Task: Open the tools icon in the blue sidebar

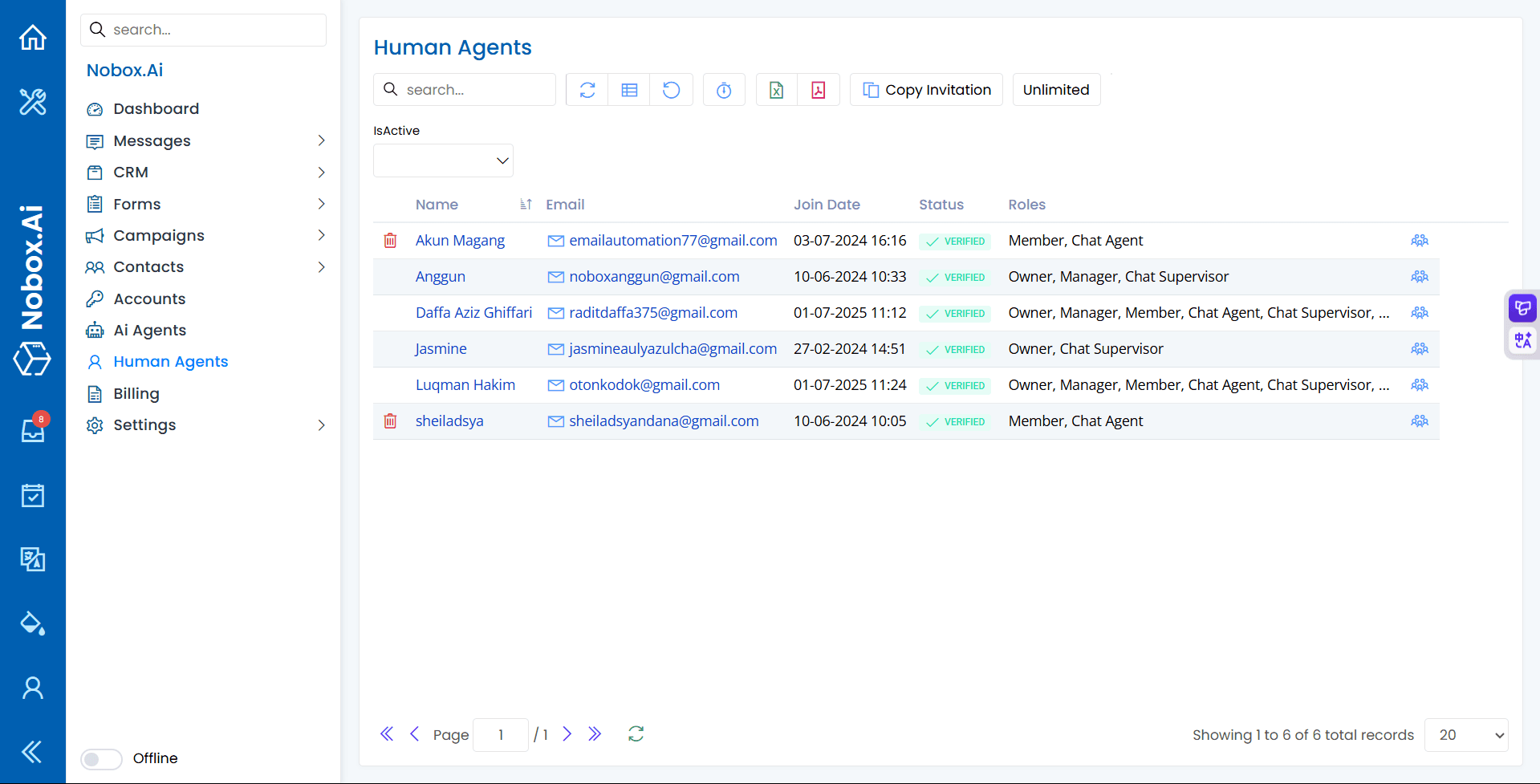Action: (32, 103)
